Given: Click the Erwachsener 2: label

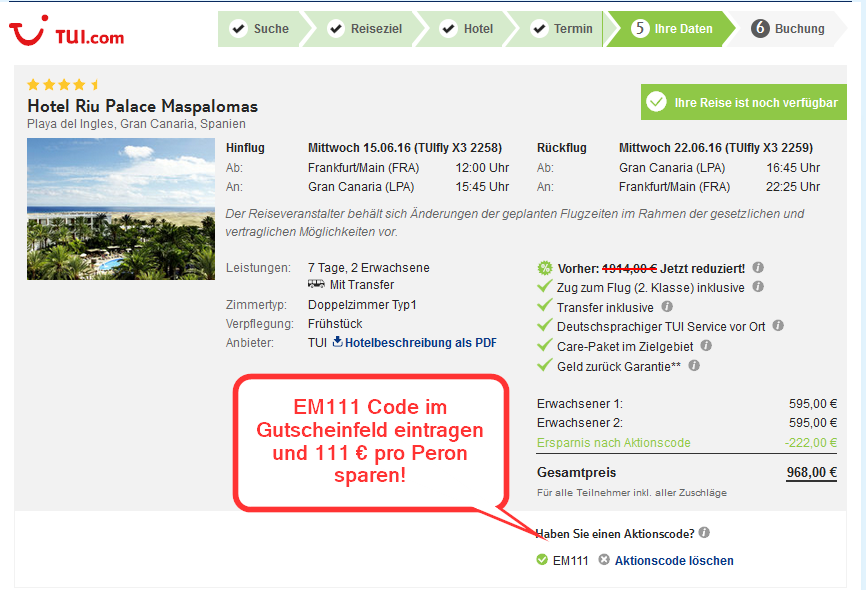Looking at the screenshot, I should tap(579, 423).
